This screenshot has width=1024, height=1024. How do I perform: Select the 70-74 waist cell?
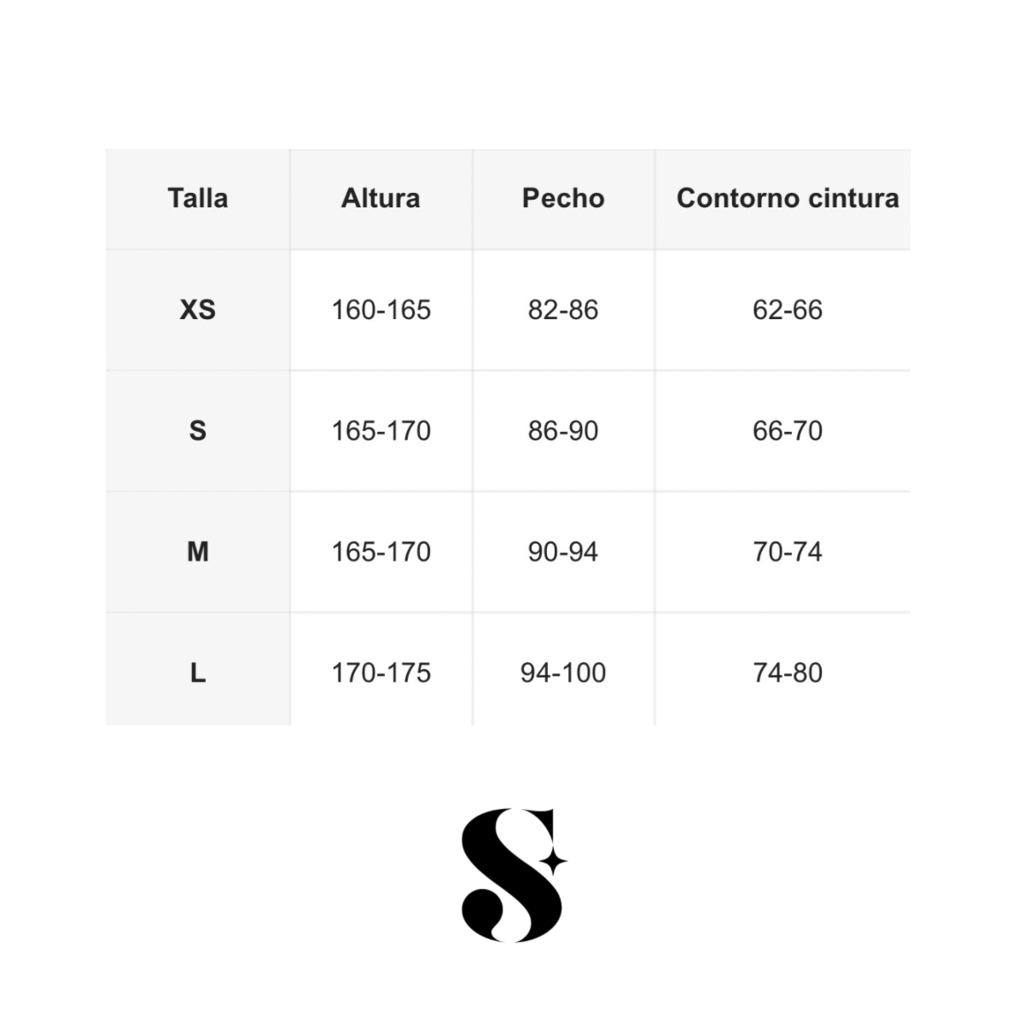coord(788,552)
